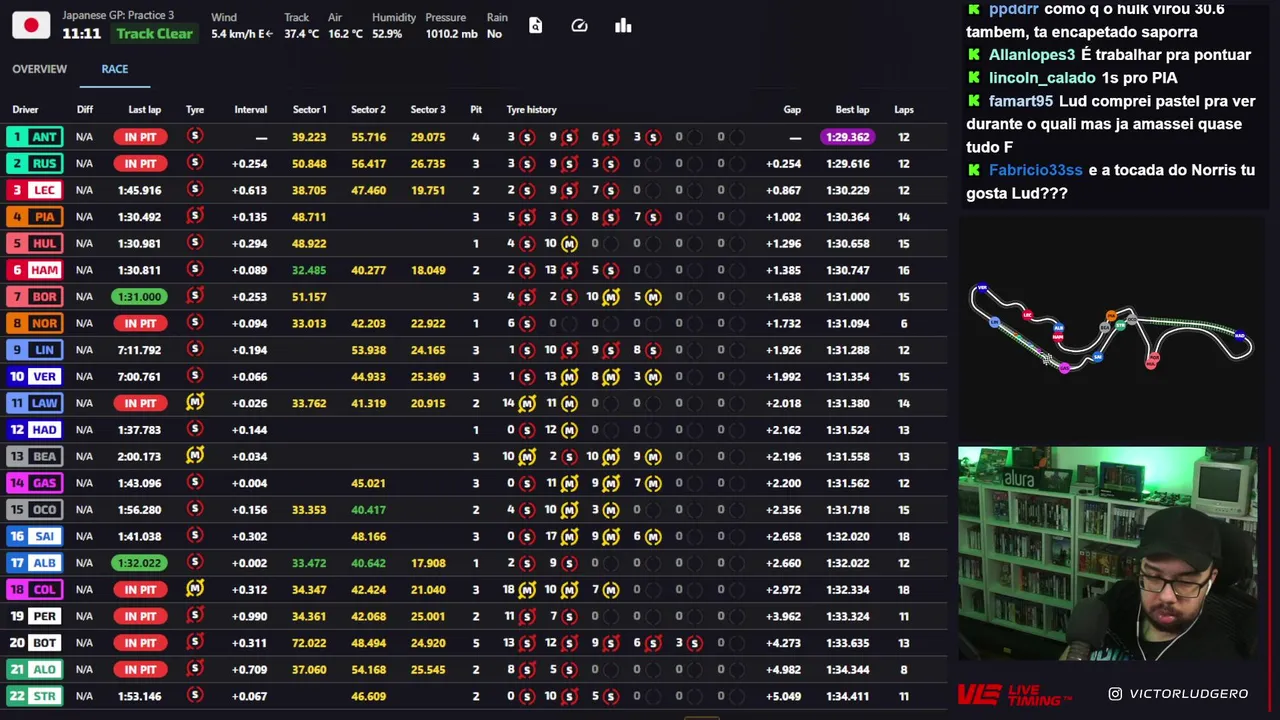1280x720 pixels.
Task: Click BOR's green last lap 1:31.000
Action: point(139,296)
